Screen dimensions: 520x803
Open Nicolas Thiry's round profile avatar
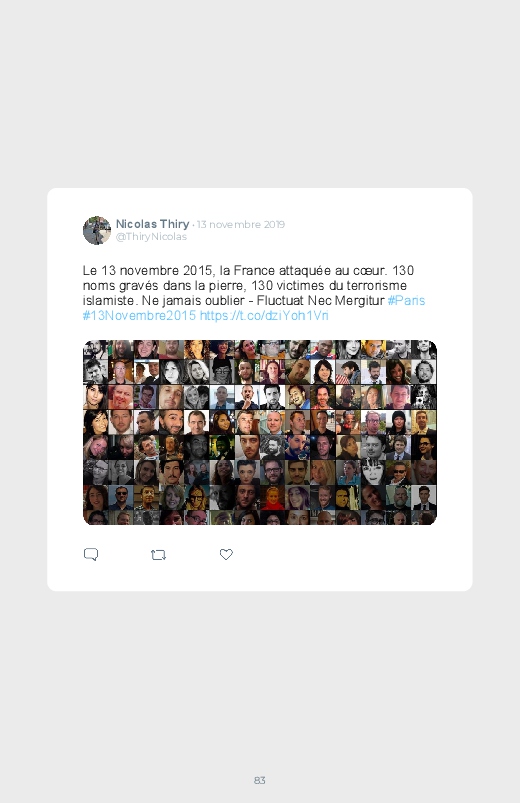coord(97,230)
